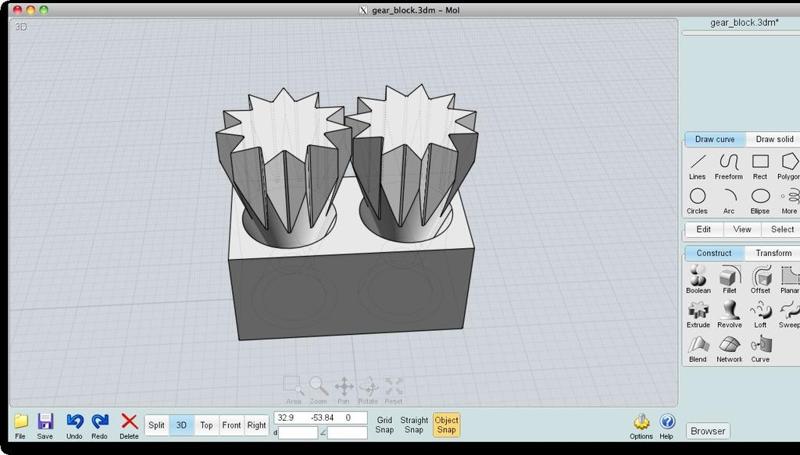Open the Help icon
The height and width of the screenshot is (455, 800).
pyautogui.click(x=667, y=426)
